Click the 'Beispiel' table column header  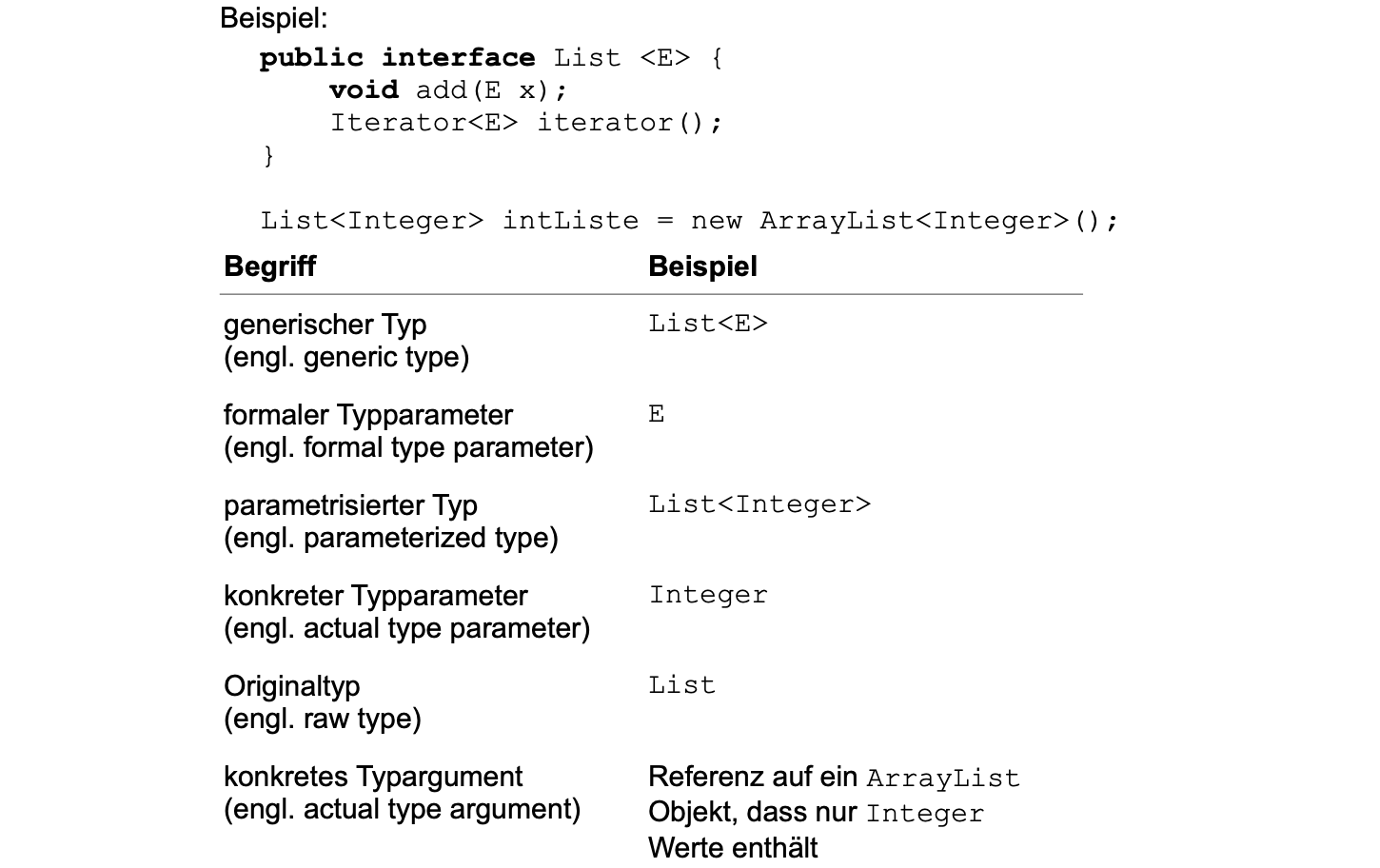702,266
